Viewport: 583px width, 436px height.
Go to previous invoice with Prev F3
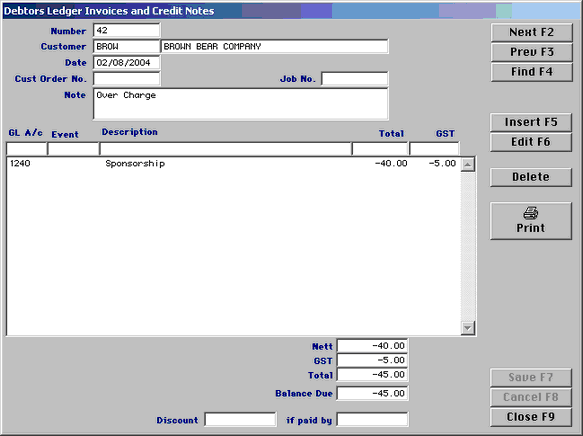point(531,52)
